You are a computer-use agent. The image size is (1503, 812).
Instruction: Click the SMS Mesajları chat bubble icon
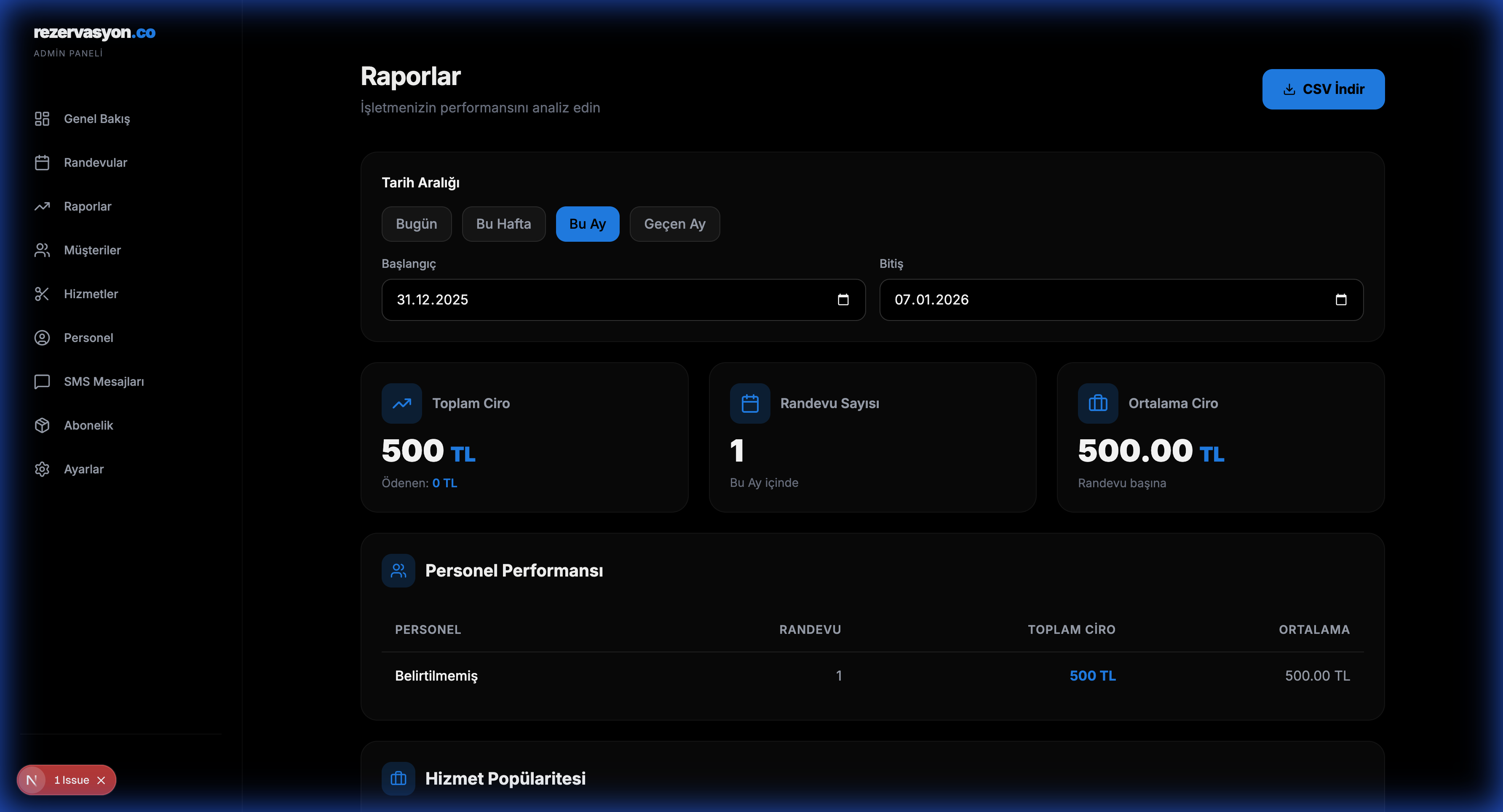click(42, 382)
